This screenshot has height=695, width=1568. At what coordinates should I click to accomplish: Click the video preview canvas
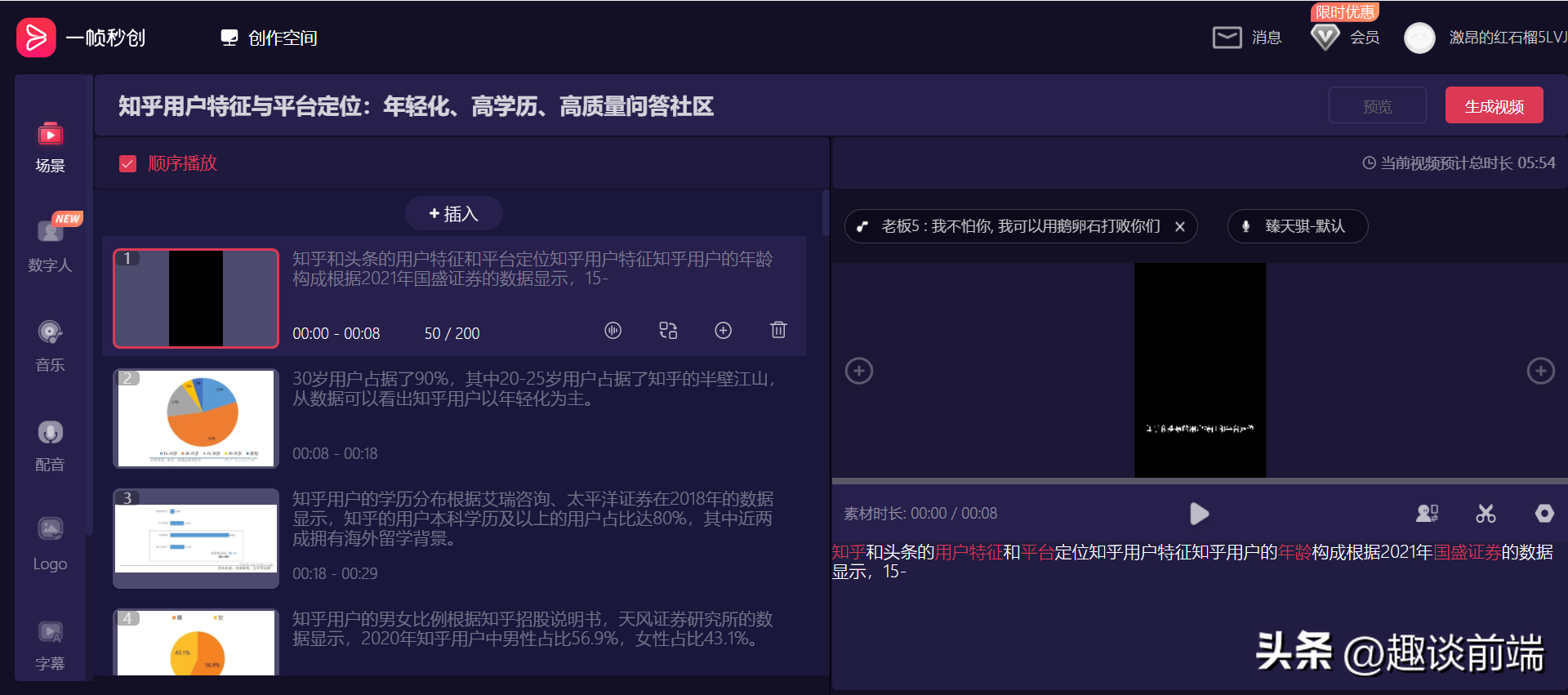(x=1200, y=370)
